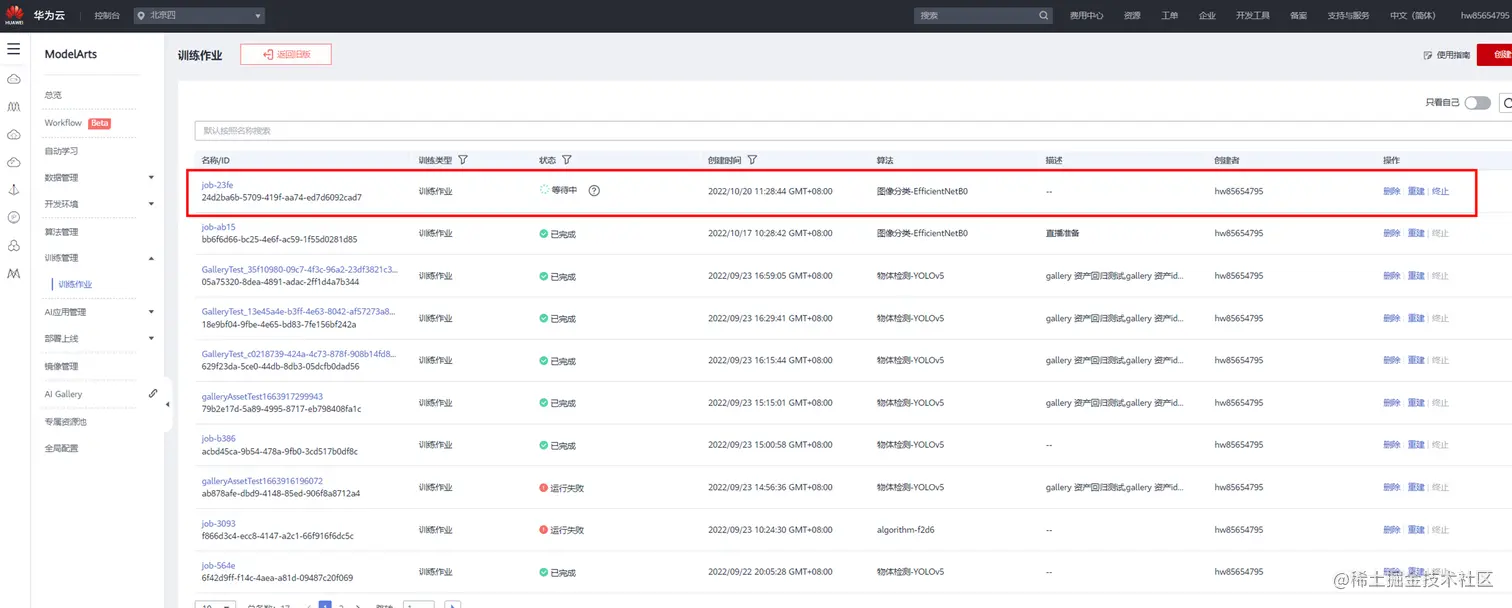Image resolution: width=1512 pixels, height=608 pixels.
Task: Click the red failed icon for job-3093
Action: 543,530
